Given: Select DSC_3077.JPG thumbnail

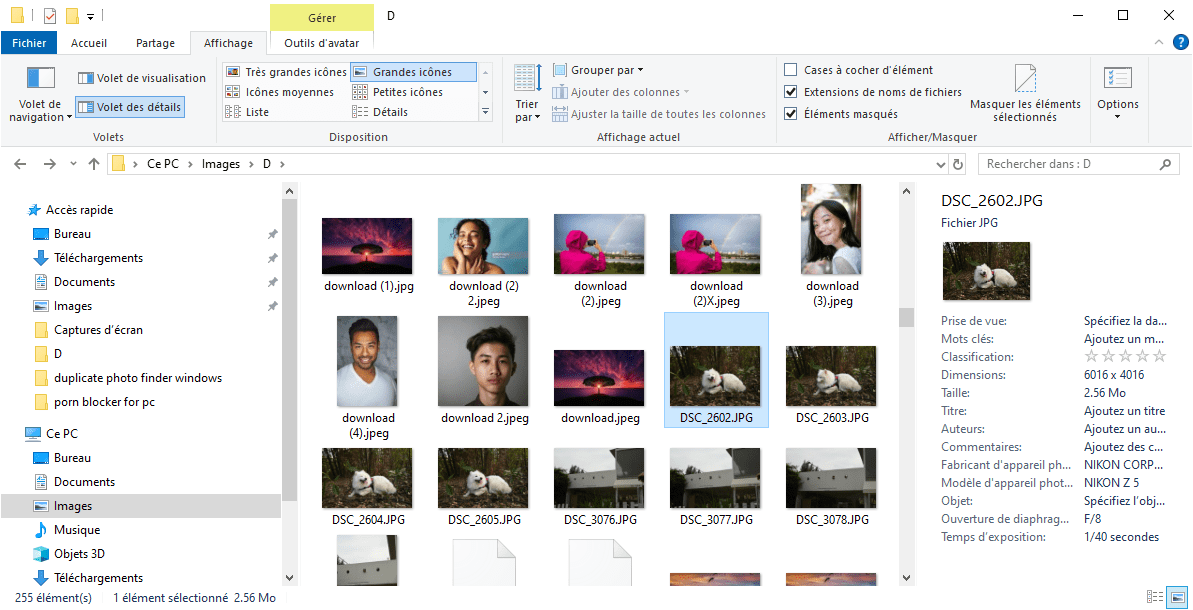Looking at the screenshot, I should pos(716,478).
